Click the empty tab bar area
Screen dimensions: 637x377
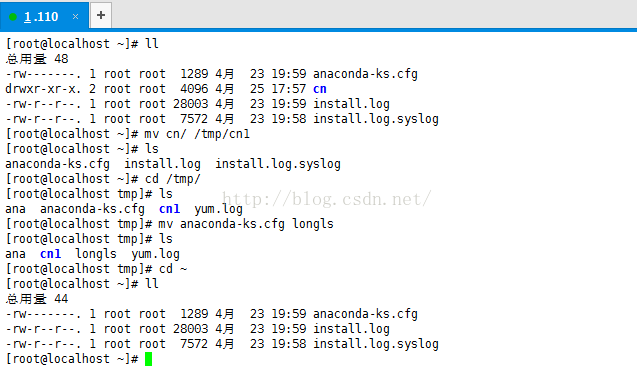374,15
